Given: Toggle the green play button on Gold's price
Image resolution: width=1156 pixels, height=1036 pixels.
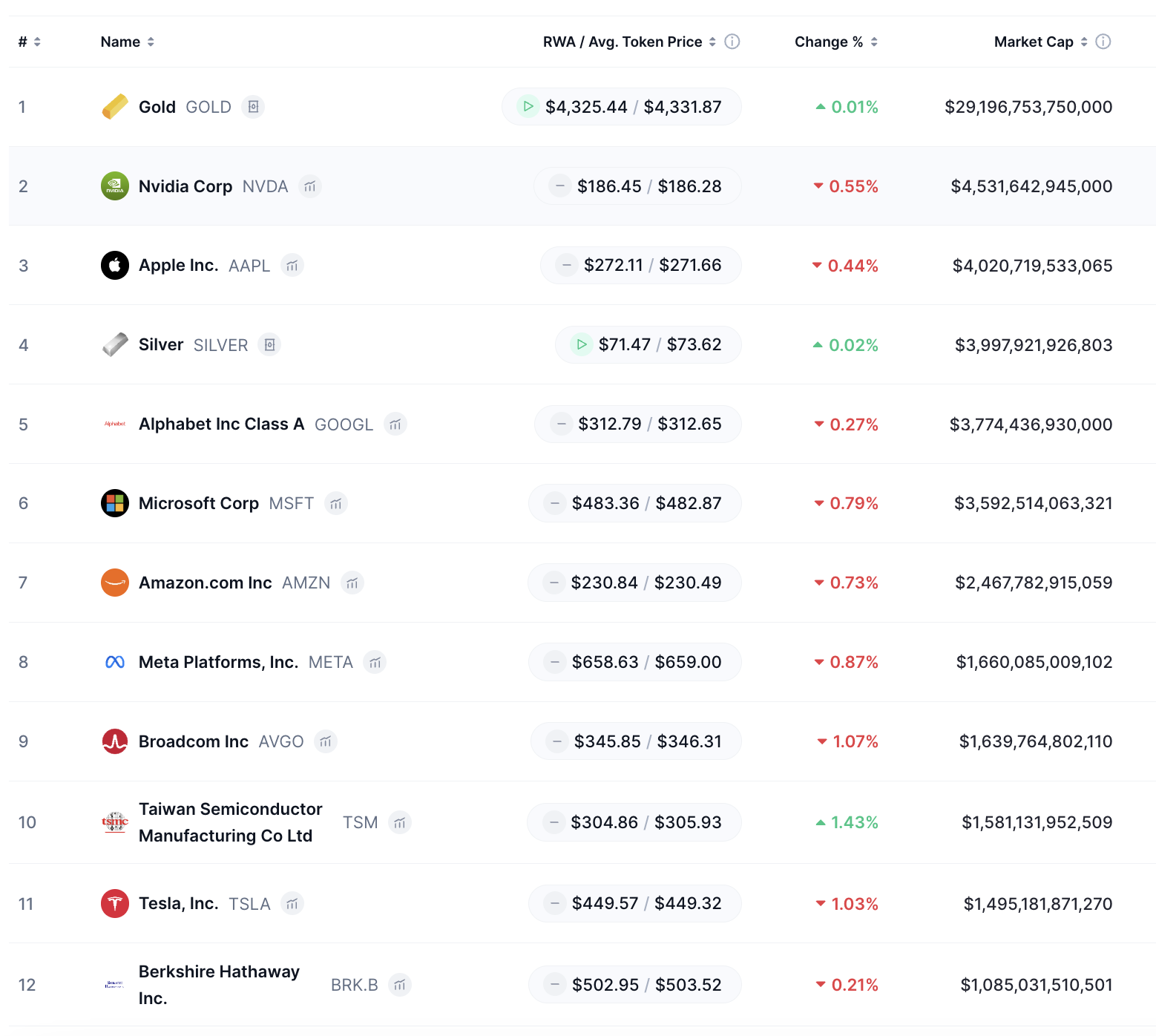Looking at the screenshot, I should click(528, 107).
